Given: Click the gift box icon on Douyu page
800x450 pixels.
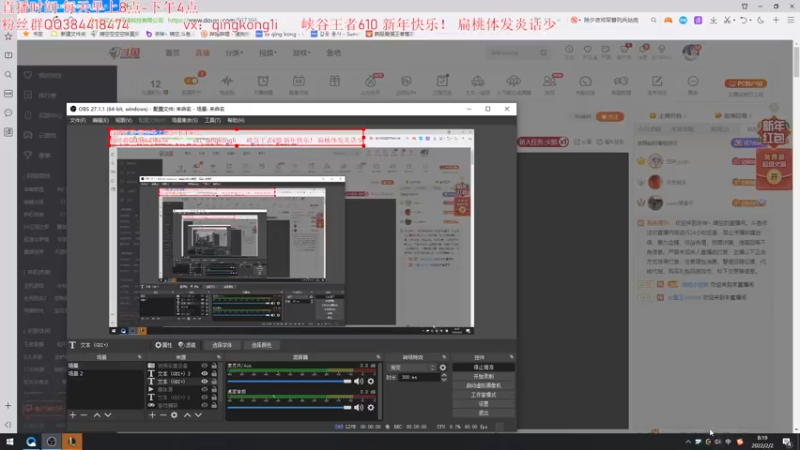Looking at the screenshot, I should 335,82.
